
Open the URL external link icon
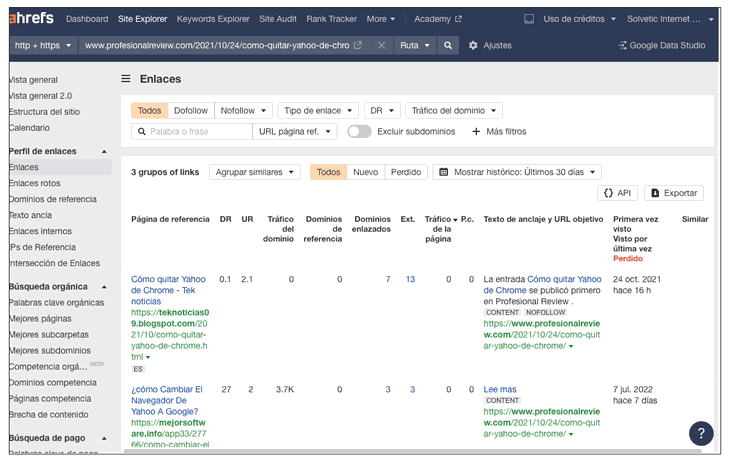pos(358,46)
